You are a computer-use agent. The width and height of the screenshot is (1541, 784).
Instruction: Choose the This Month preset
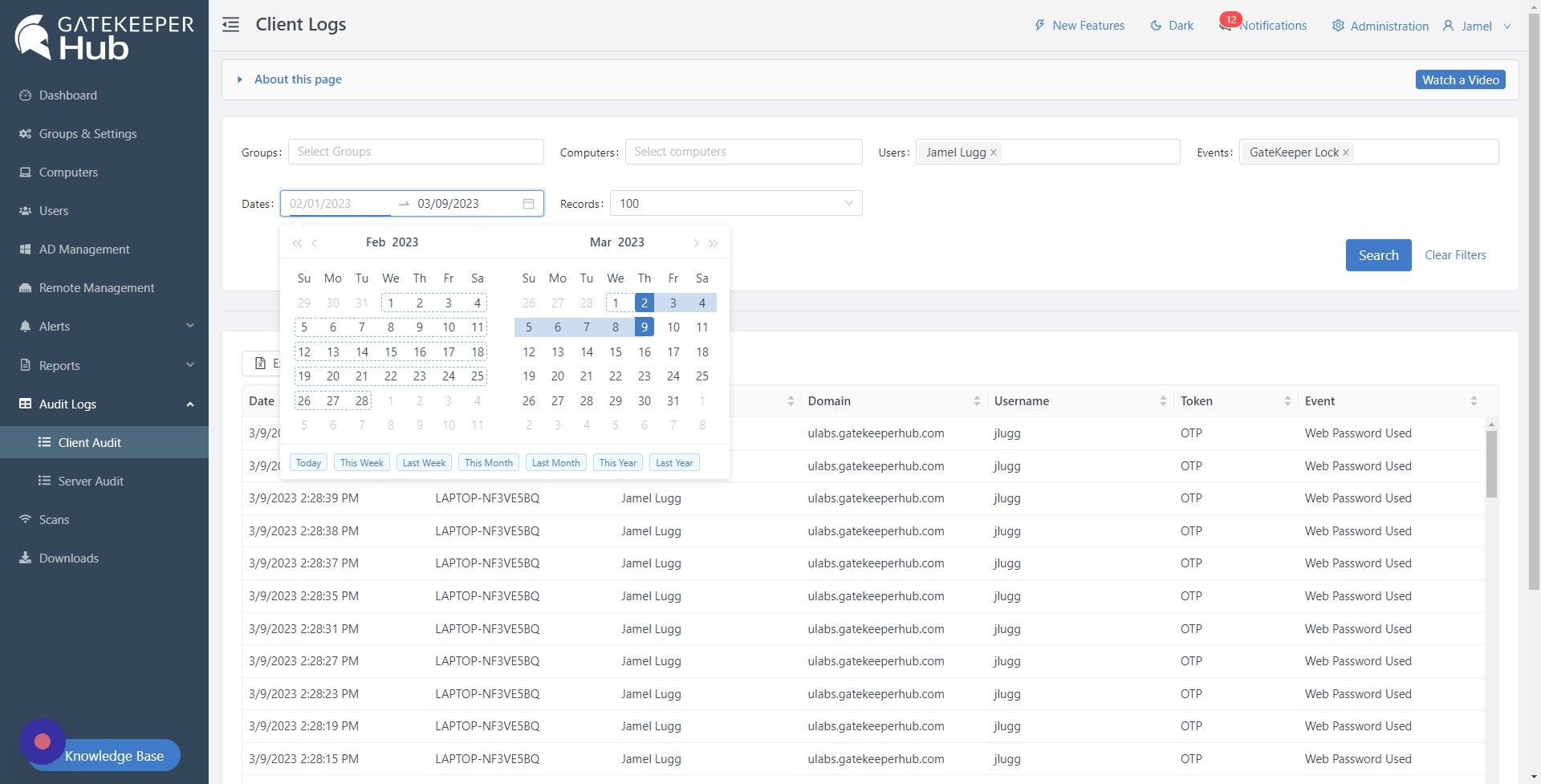[489, 463]
